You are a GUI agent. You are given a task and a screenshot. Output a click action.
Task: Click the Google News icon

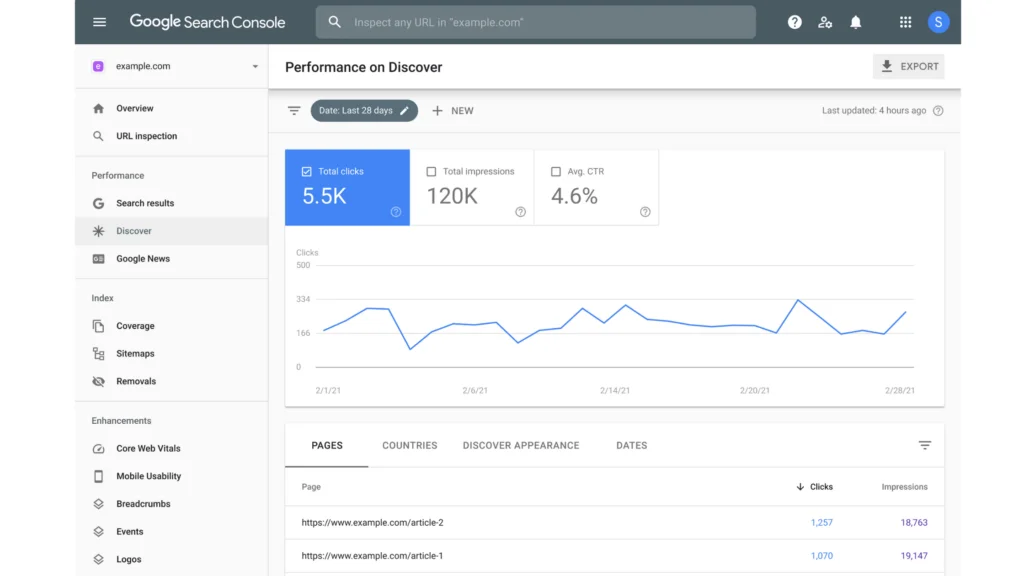98,259
